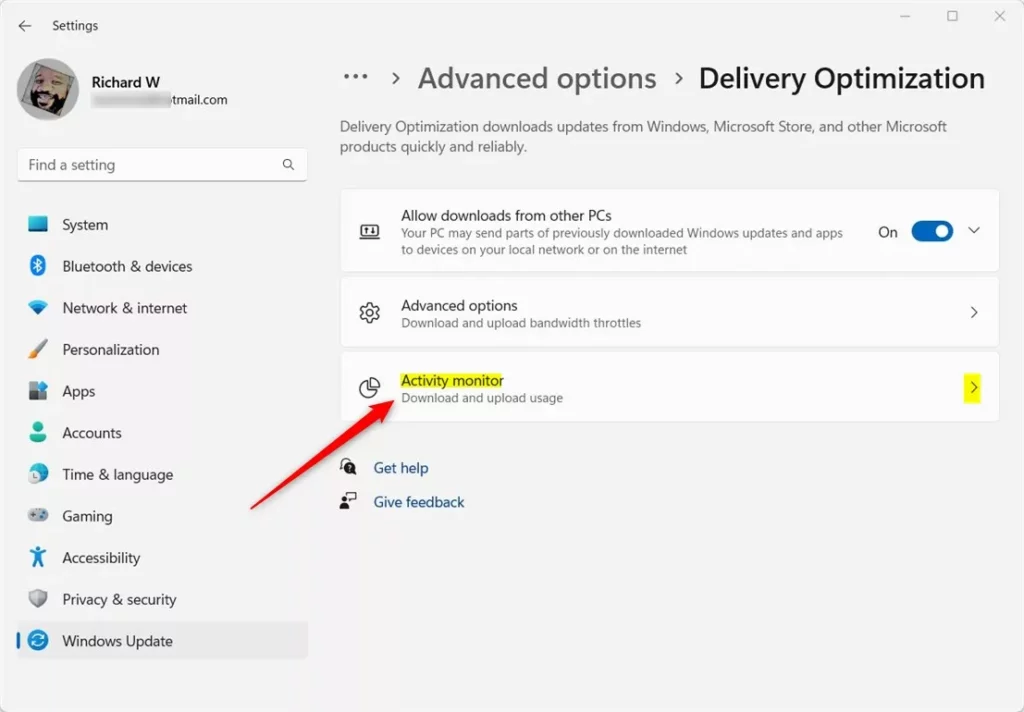Click the Bluetooth icon in sidebar

point(38,266)
